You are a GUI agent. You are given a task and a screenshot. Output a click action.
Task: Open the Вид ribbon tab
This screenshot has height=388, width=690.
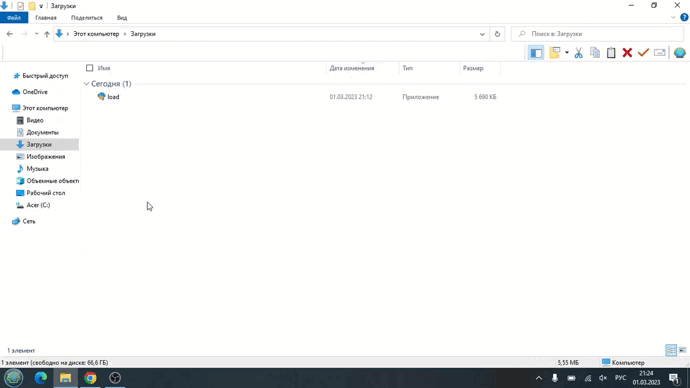click(x=122, y=18)
